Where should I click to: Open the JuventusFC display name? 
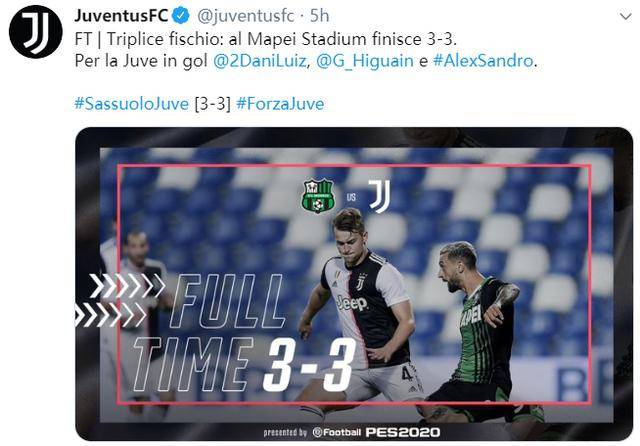121,16
